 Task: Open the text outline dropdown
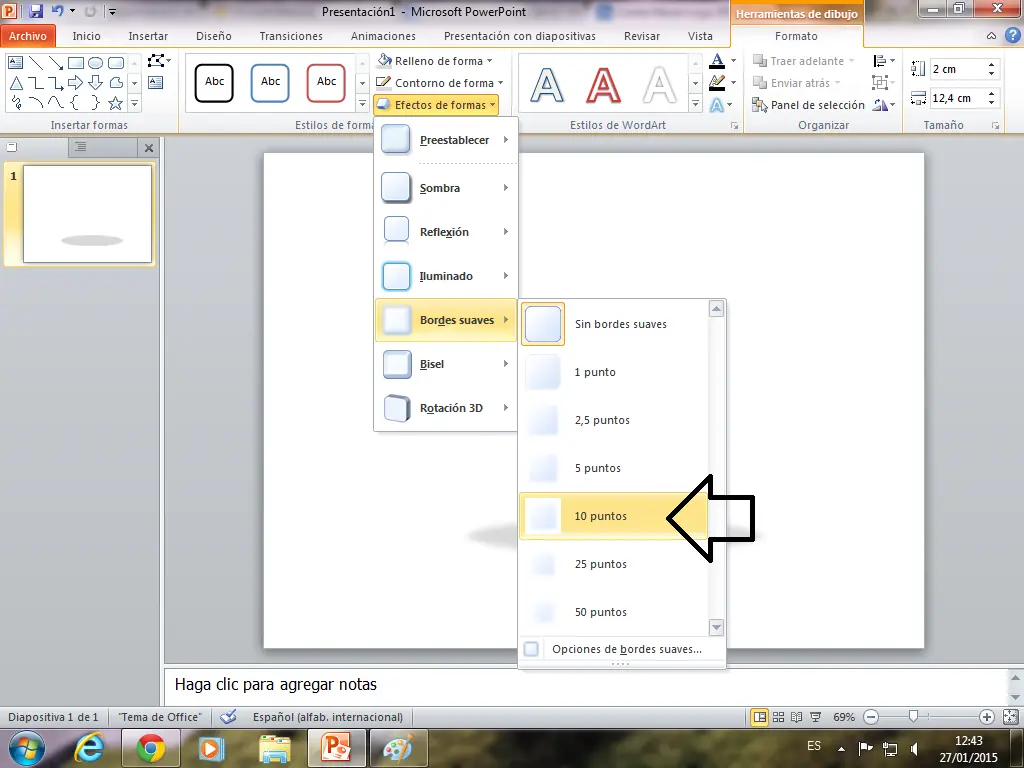click(733, 83)
